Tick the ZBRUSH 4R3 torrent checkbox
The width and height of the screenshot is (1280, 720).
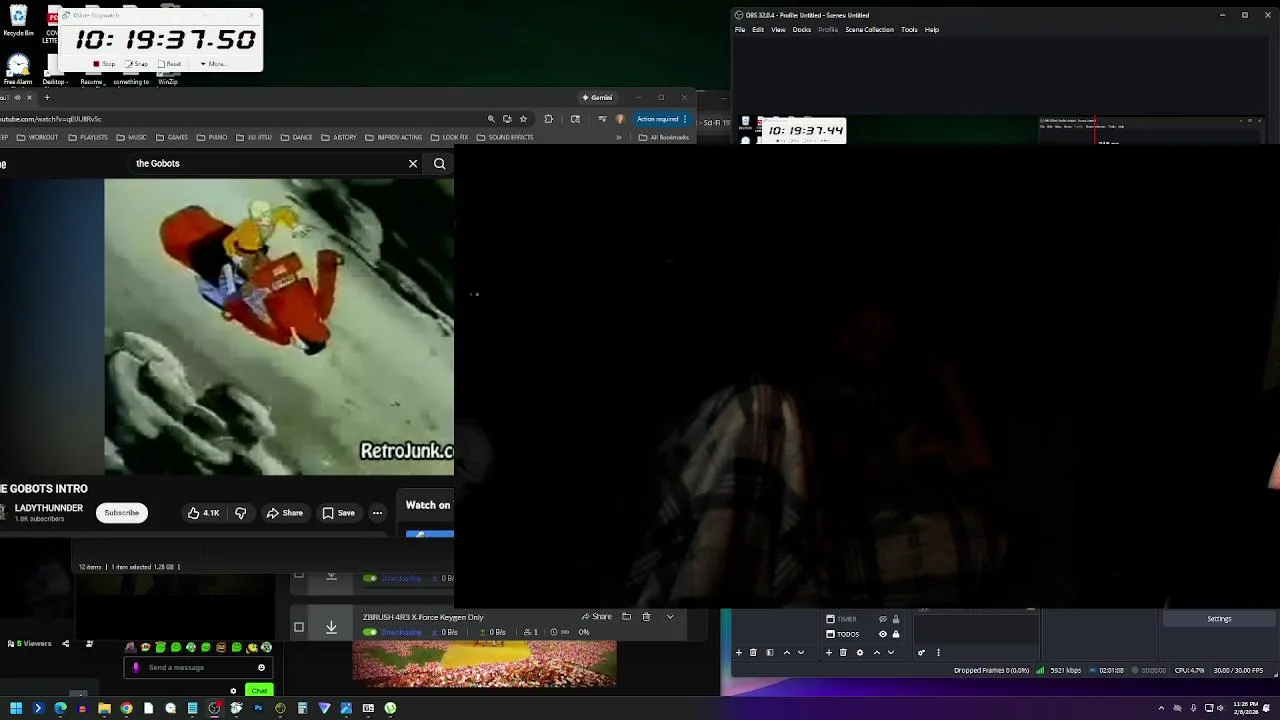[x=299, y=627]
